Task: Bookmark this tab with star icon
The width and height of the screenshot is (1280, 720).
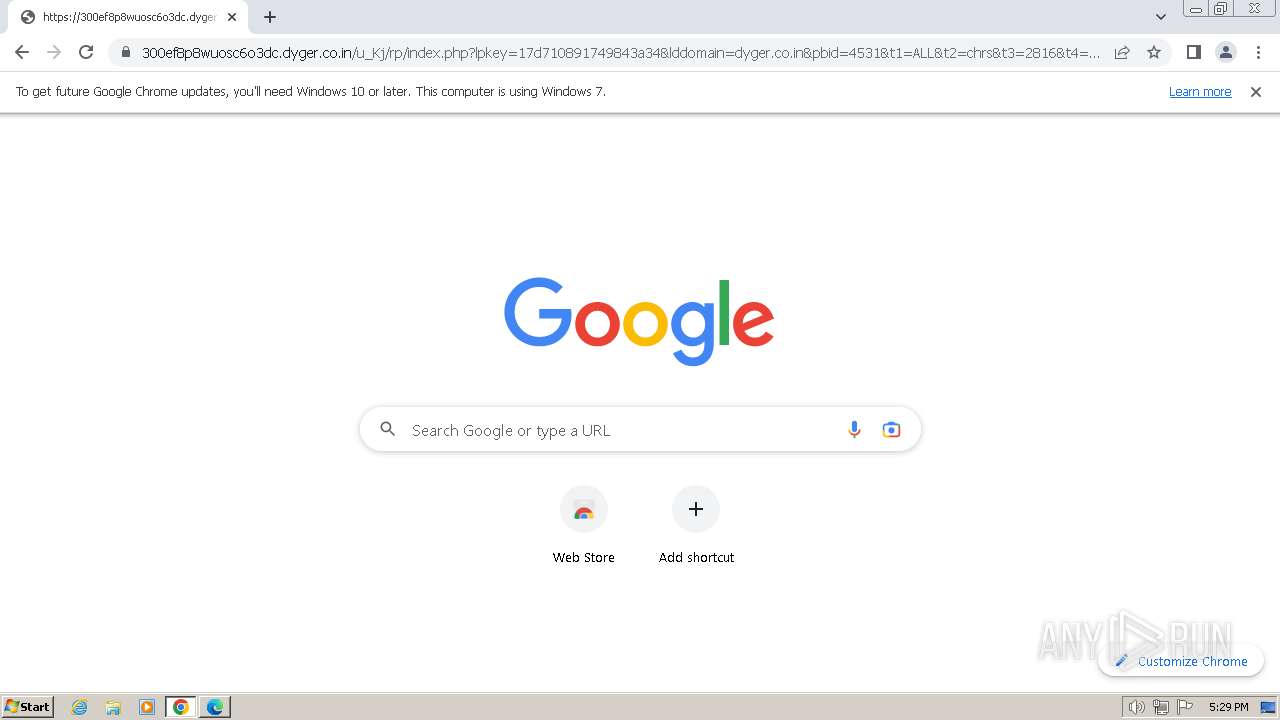Action: tap(1154, 52)
